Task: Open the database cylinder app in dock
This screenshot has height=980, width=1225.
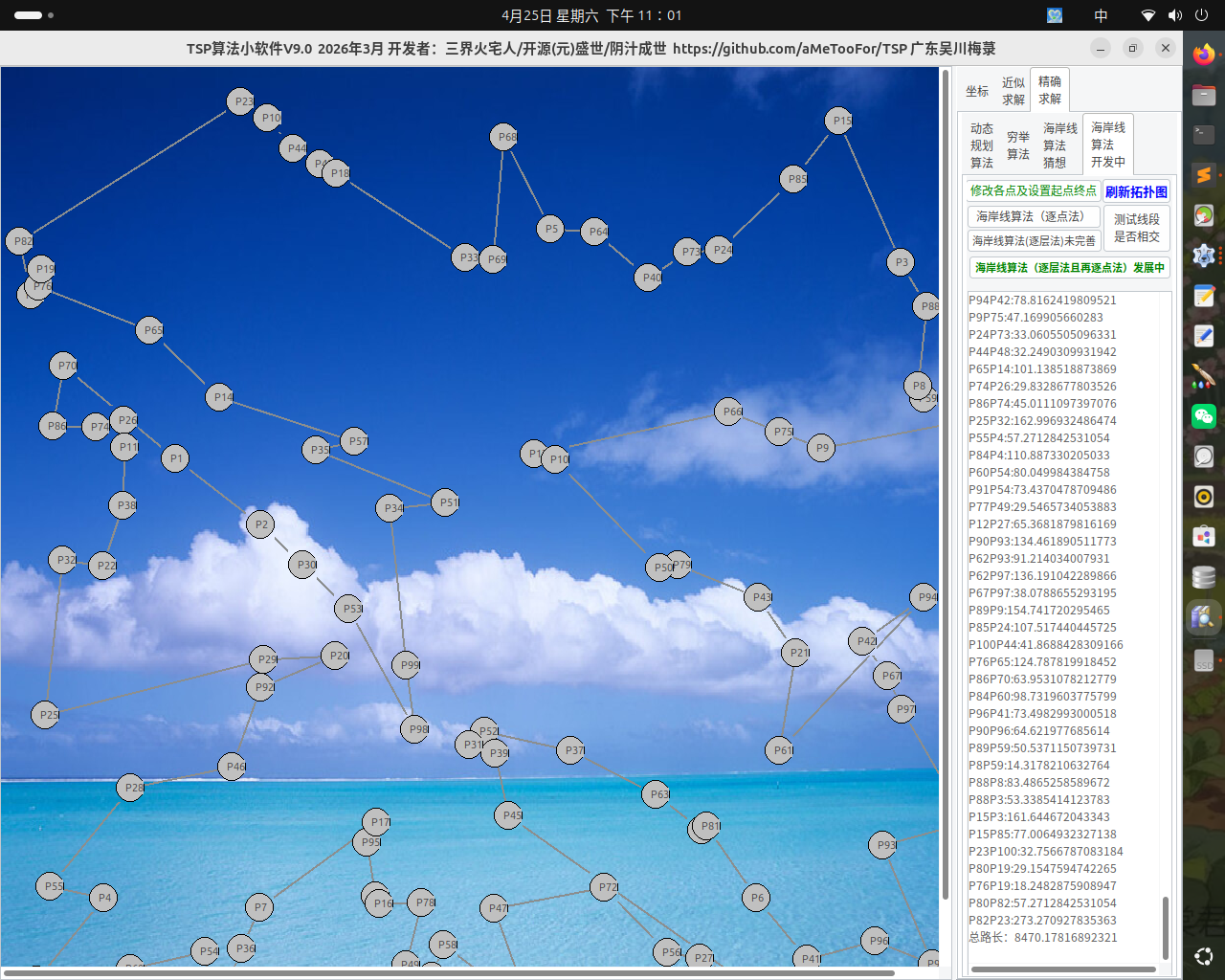Action: tap(1204, 577)
